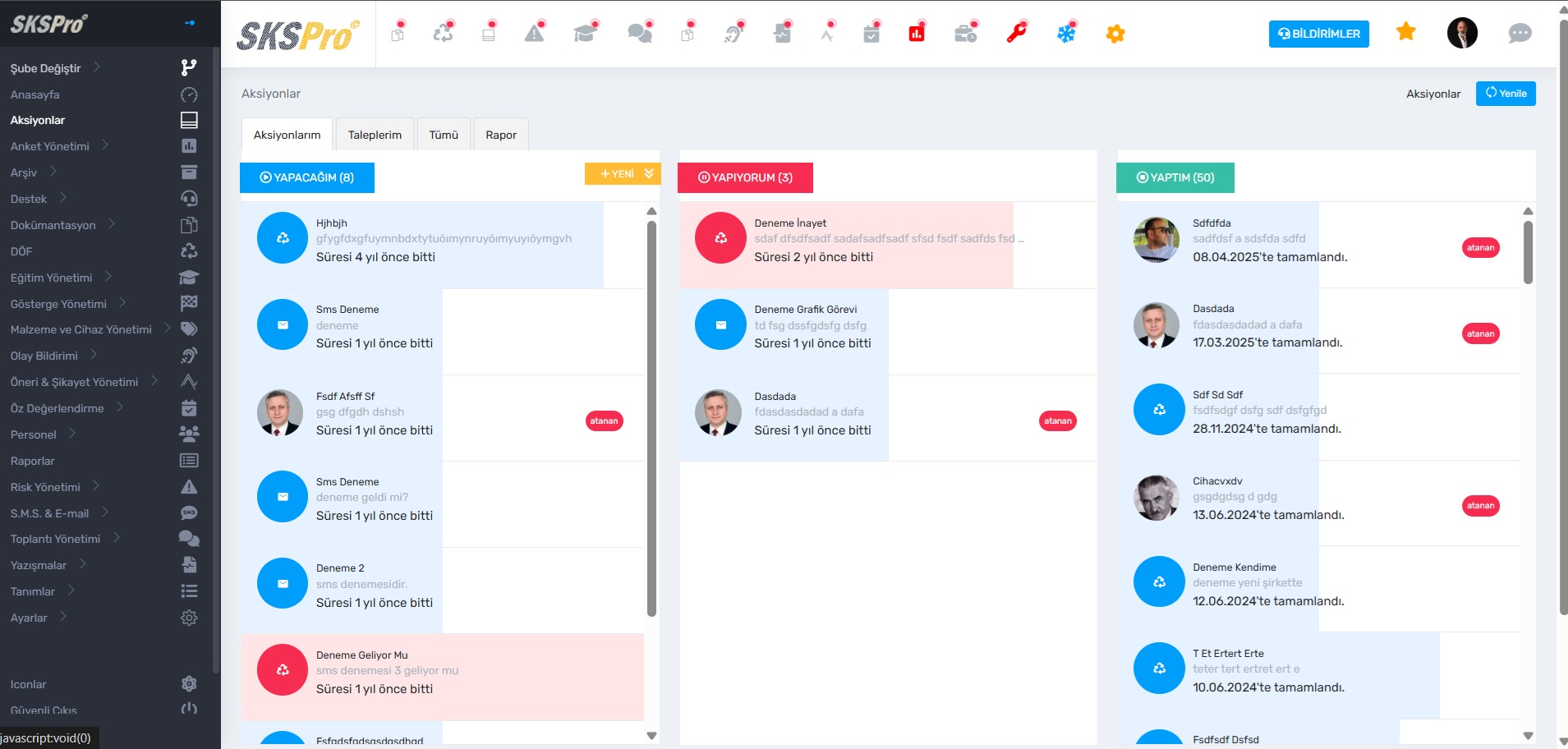Click the headset icon beside Destek
This screenshot has height=749, width=1568.
point(189,199)
